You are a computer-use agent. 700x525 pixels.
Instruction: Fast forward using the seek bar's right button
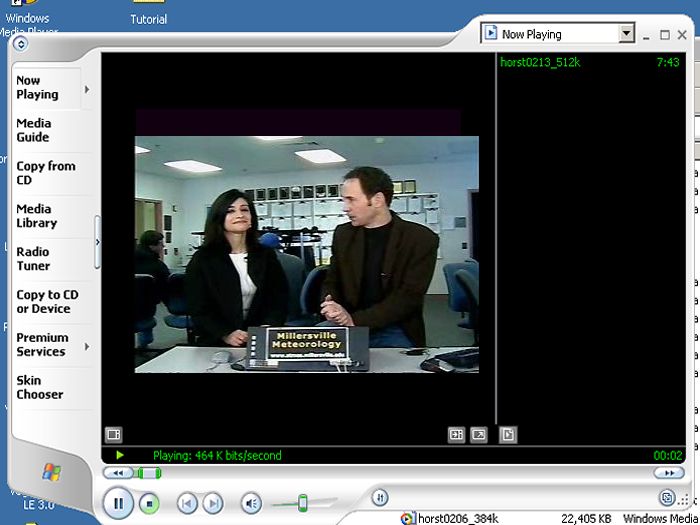(669, 473)
